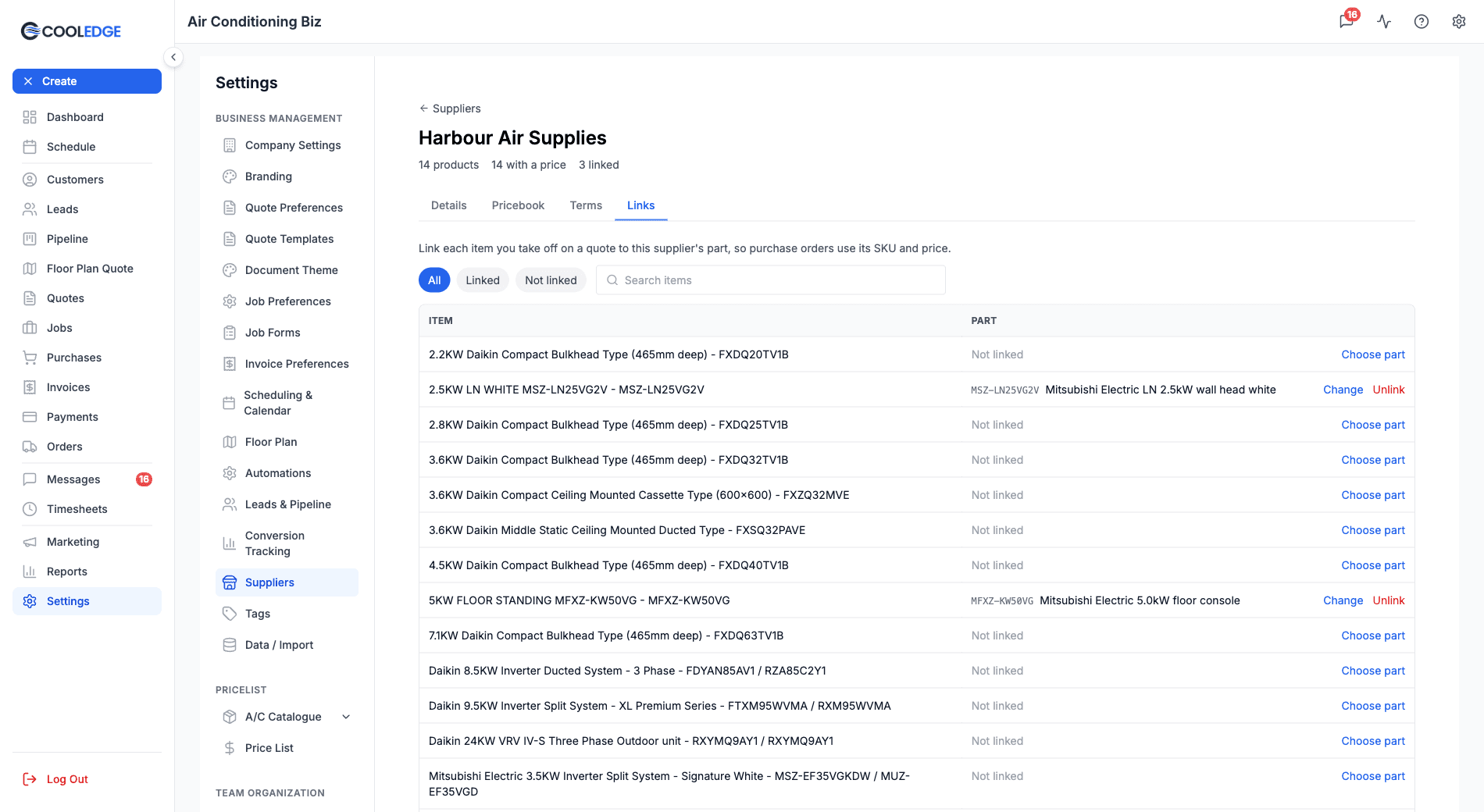
Task: Choose part for FXDQ63TV1B item
Action: [x=1373, y=636]
